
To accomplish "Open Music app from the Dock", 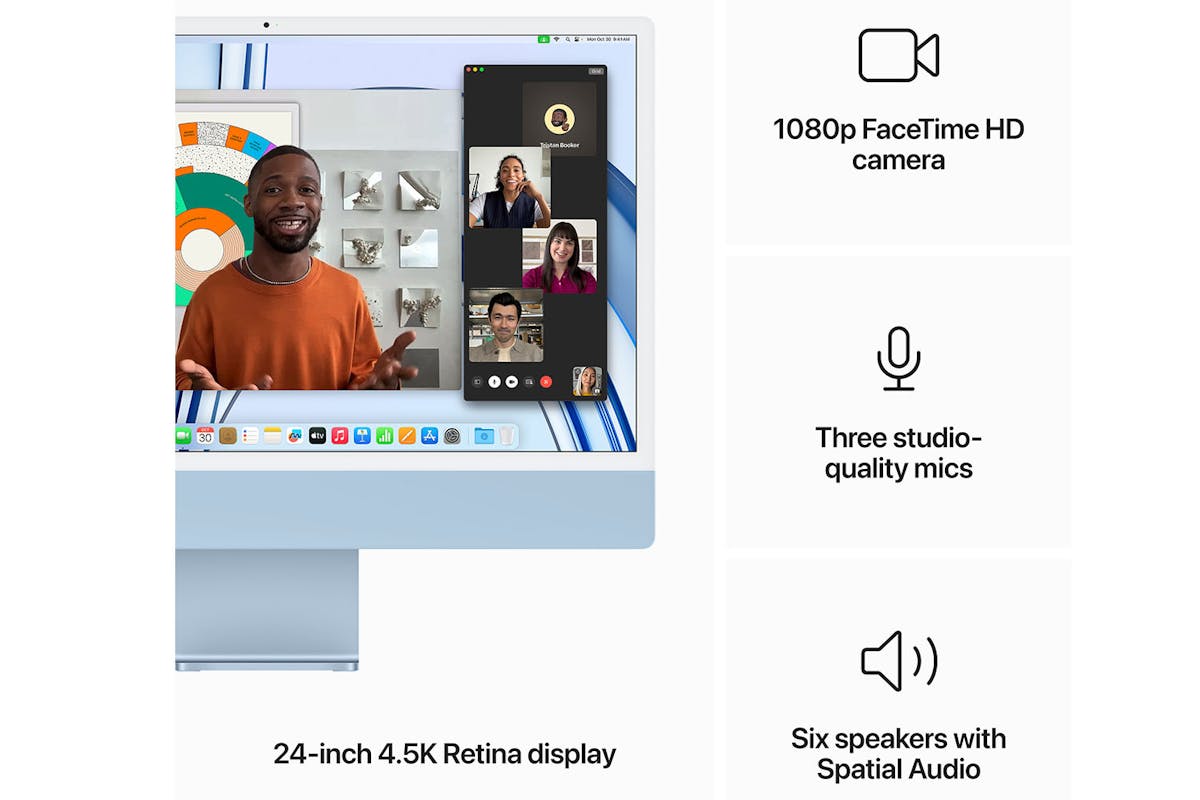I will pyautogui.click(x=340, y=436).
